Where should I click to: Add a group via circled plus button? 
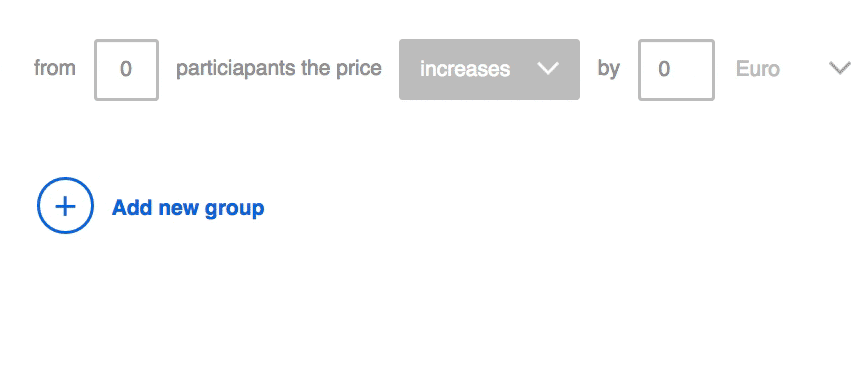point(65,206)
